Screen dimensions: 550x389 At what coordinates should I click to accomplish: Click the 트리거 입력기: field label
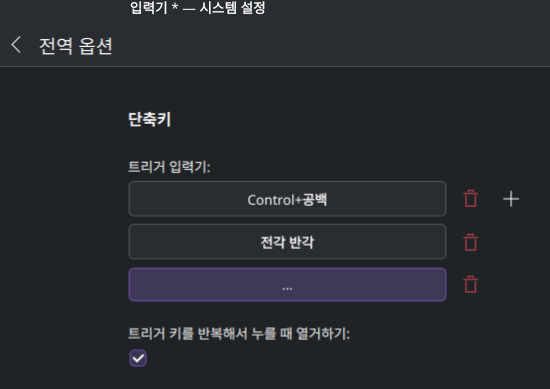tap(169, 167)
